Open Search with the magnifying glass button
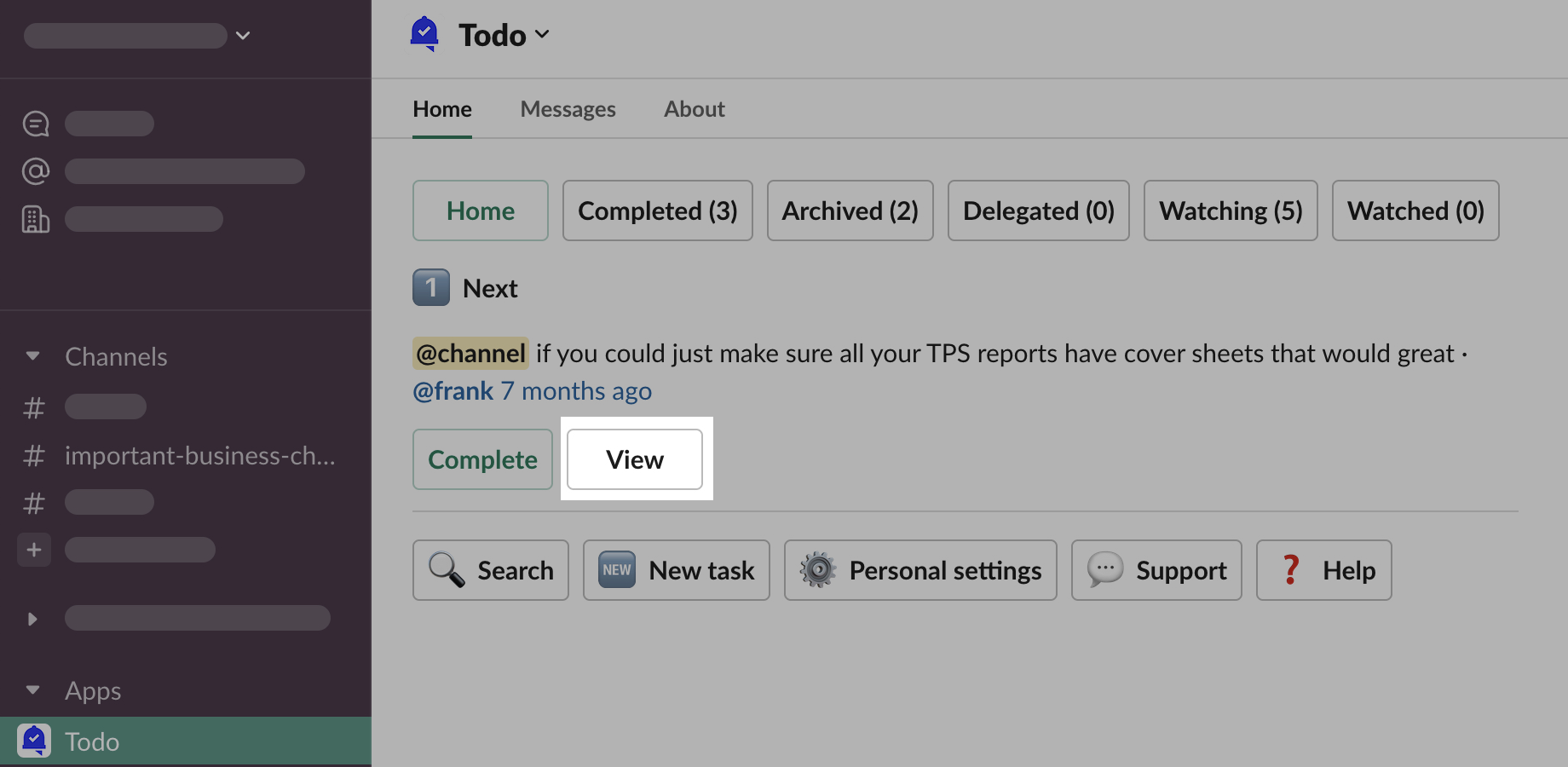This screenshot has height=767, width=1568. pyautogui.click(x=491, y=570)
